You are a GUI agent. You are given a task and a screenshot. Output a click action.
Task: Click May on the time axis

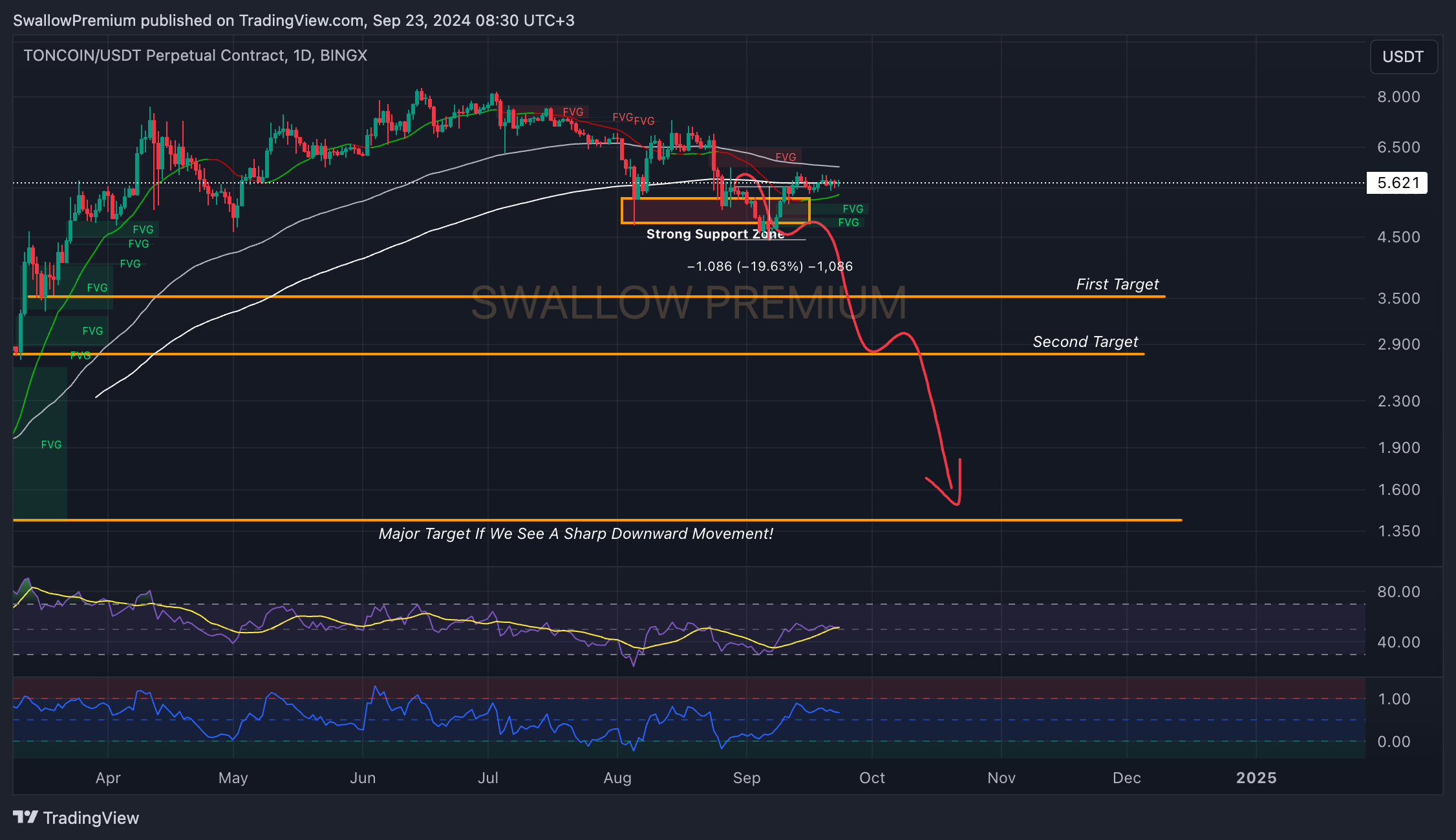click(x=233, y=778)
